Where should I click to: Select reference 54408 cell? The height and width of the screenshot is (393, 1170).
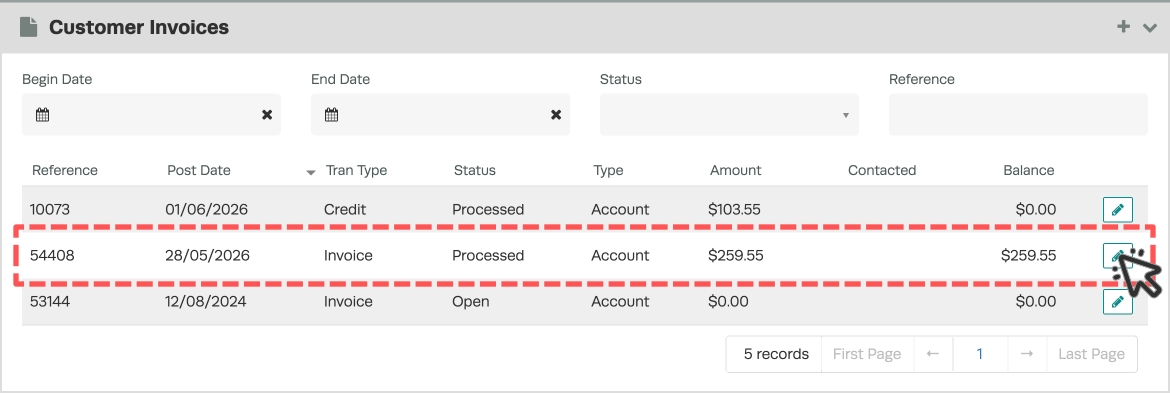(52, 256)
